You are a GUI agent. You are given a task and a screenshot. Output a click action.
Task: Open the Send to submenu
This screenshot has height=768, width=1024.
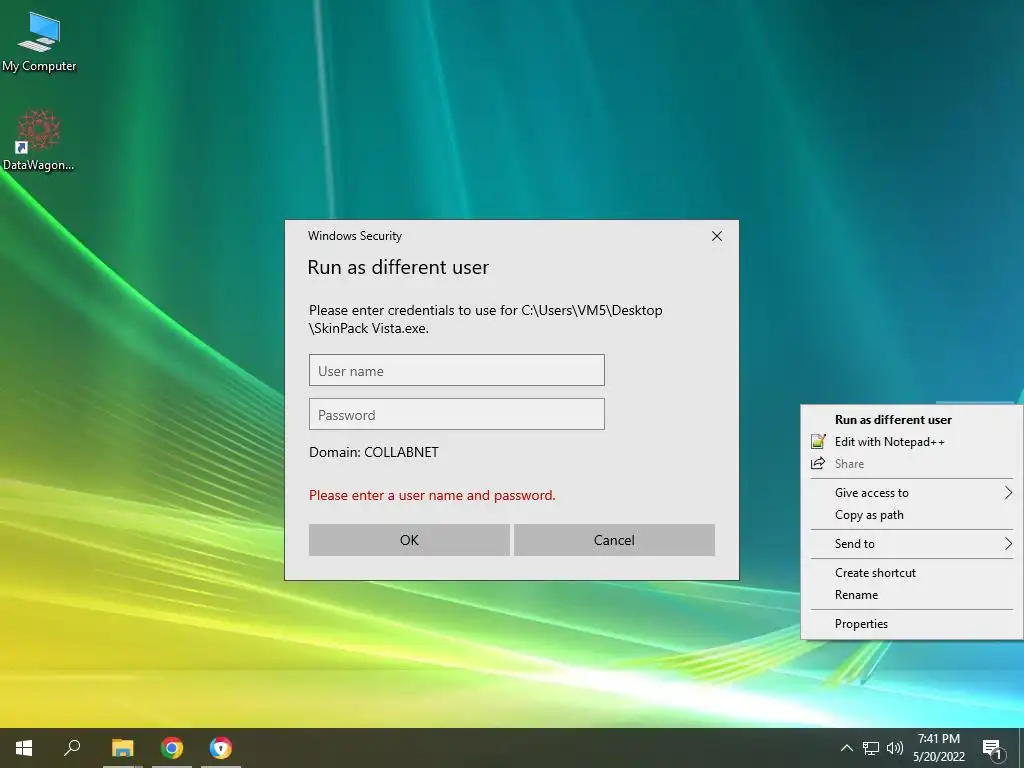[911, 544]
